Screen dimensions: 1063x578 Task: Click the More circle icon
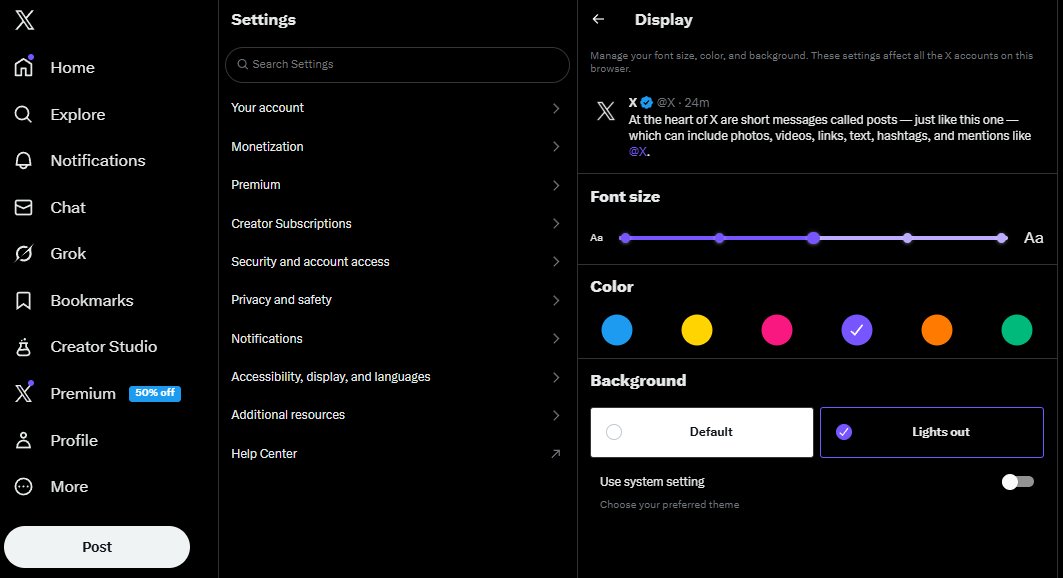click(x=23, y=487)
